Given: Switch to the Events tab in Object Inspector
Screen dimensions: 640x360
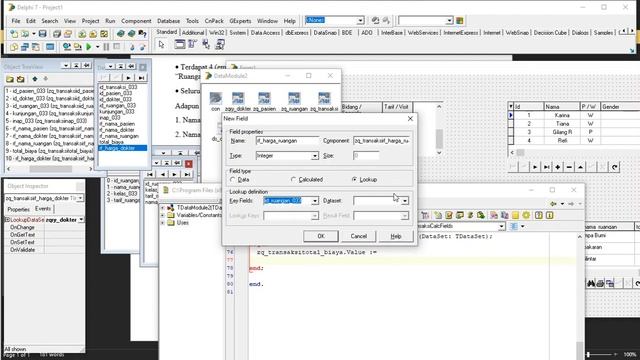Looking at the screenshot, I should tap(43, 209).
